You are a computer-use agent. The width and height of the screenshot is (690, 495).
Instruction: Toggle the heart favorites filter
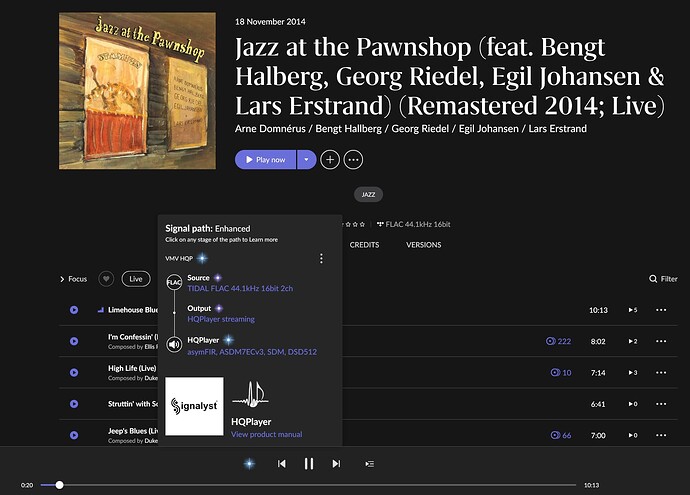(106, 279)
